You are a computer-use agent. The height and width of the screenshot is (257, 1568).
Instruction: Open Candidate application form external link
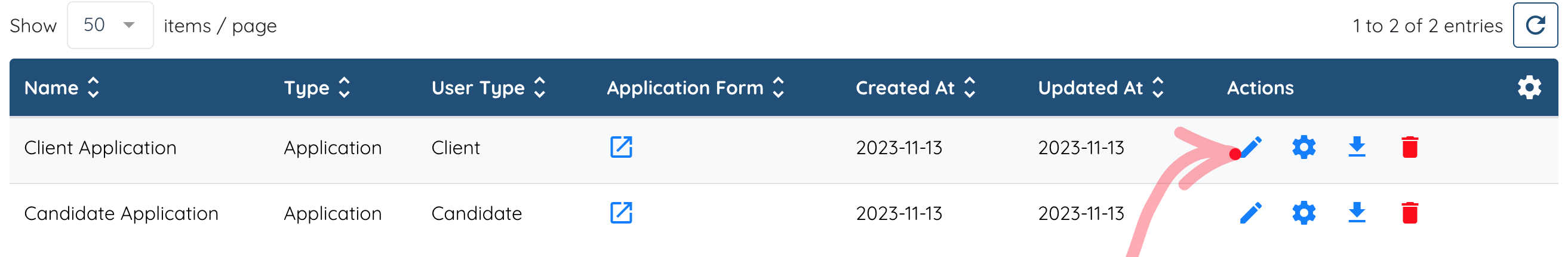tap(621, 213)
